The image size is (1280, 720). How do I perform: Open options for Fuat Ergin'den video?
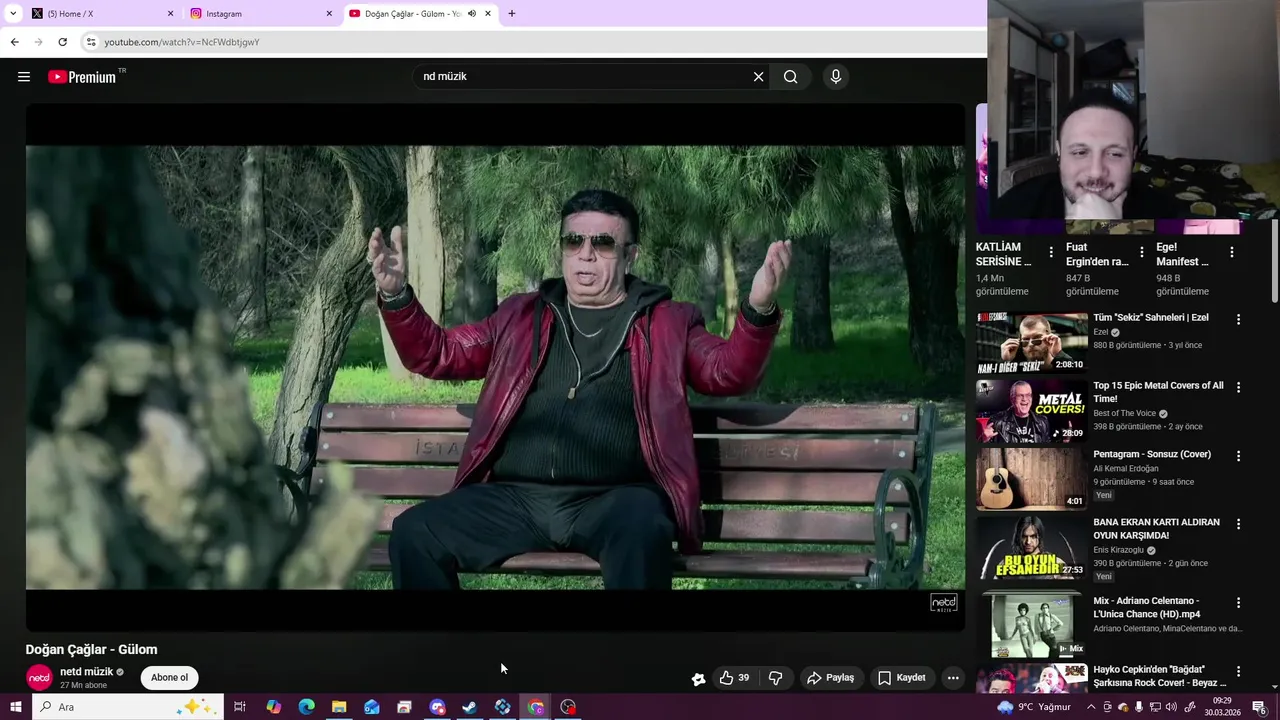pos(1142,252)
